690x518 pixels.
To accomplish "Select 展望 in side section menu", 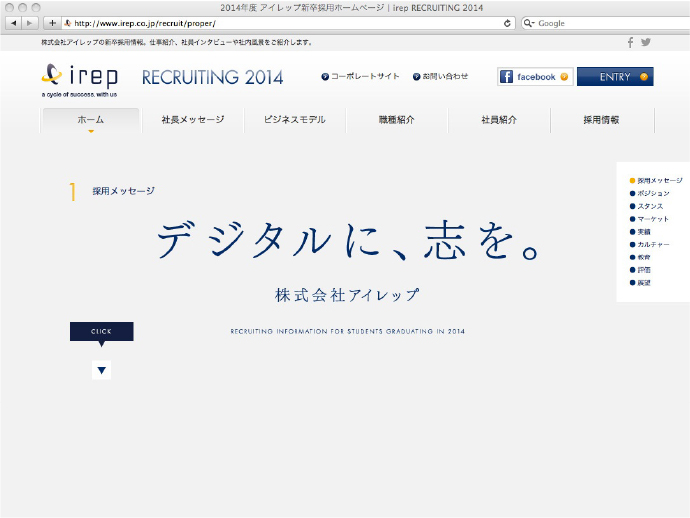I will pos(640,283).
